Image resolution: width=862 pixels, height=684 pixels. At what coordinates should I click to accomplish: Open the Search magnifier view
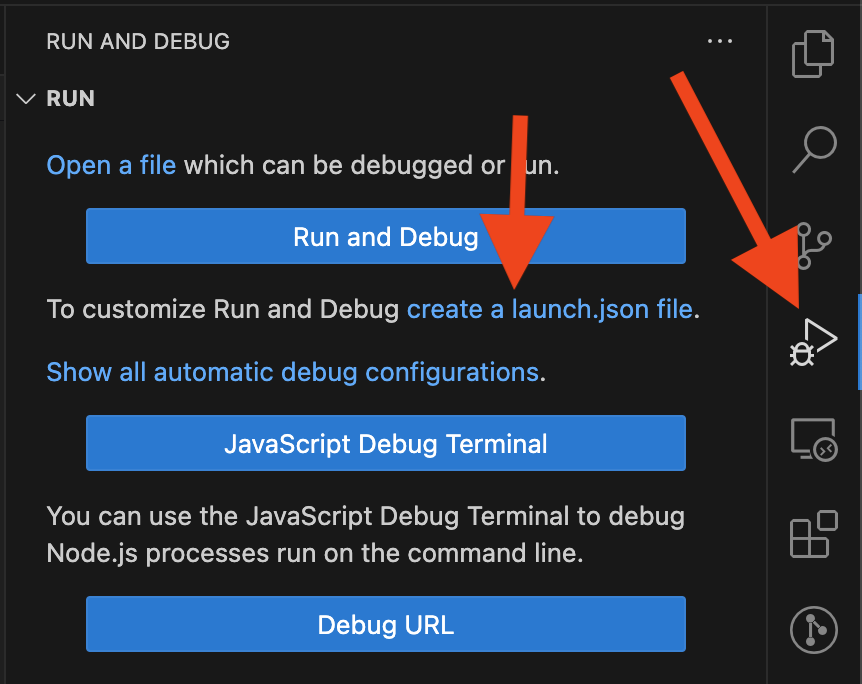813,149
